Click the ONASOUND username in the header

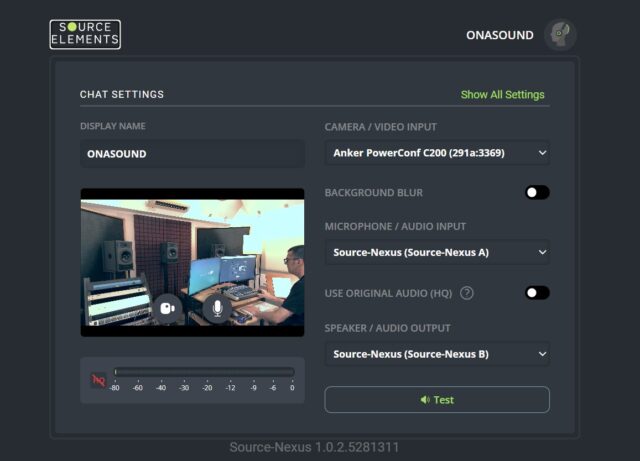[500, 35]
